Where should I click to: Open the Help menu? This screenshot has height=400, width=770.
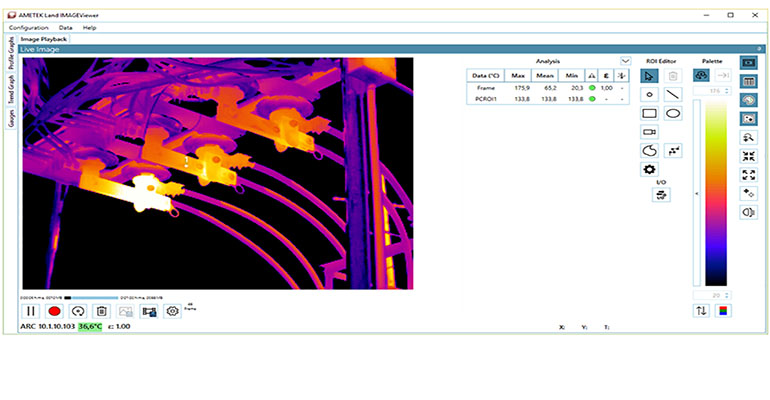(89, 27)
